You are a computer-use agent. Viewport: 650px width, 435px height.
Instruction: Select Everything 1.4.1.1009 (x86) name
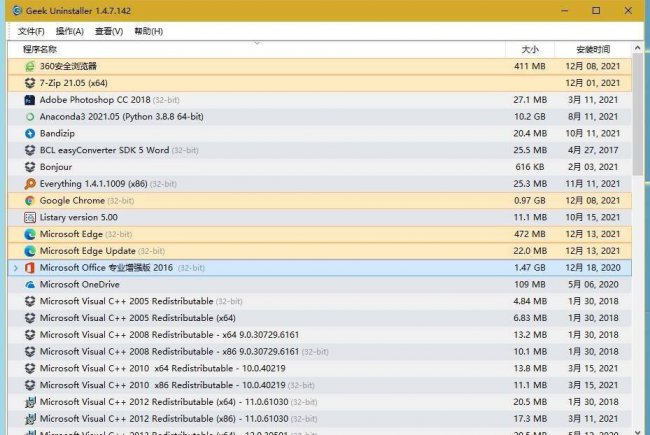click(x=94, y=184)
